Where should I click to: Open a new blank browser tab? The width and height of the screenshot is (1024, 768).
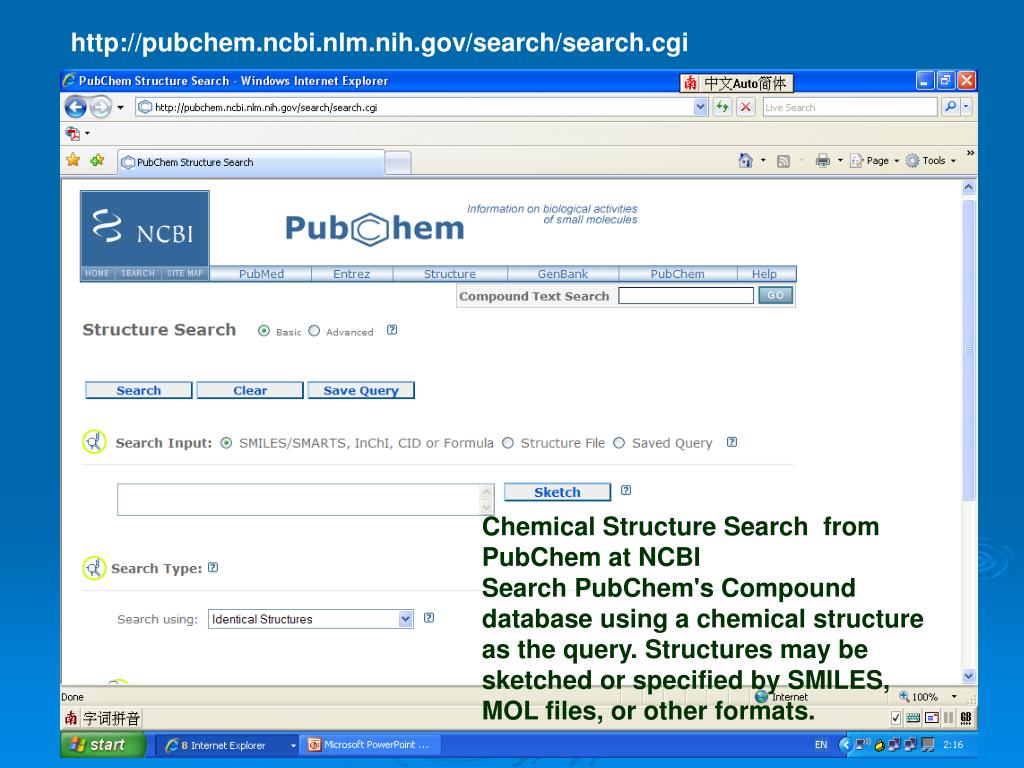pyautogui.click(x=398, y=163)
